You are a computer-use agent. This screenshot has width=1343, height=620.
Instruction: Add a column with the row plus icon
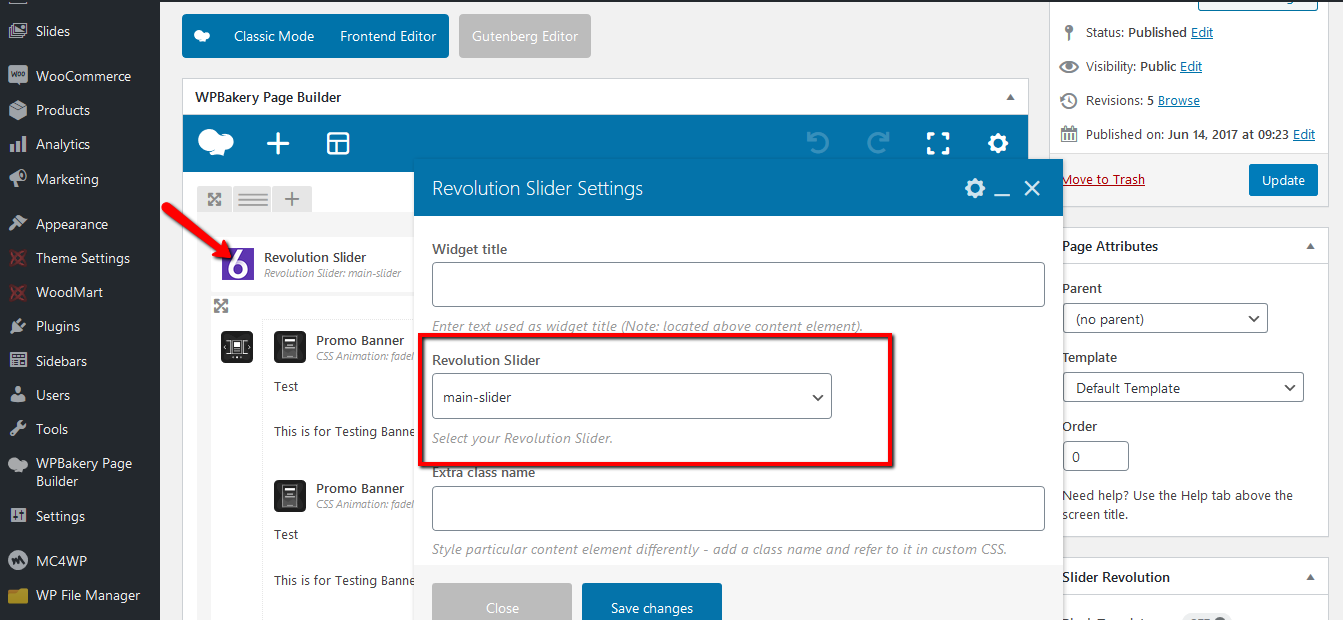coord(292,199)
